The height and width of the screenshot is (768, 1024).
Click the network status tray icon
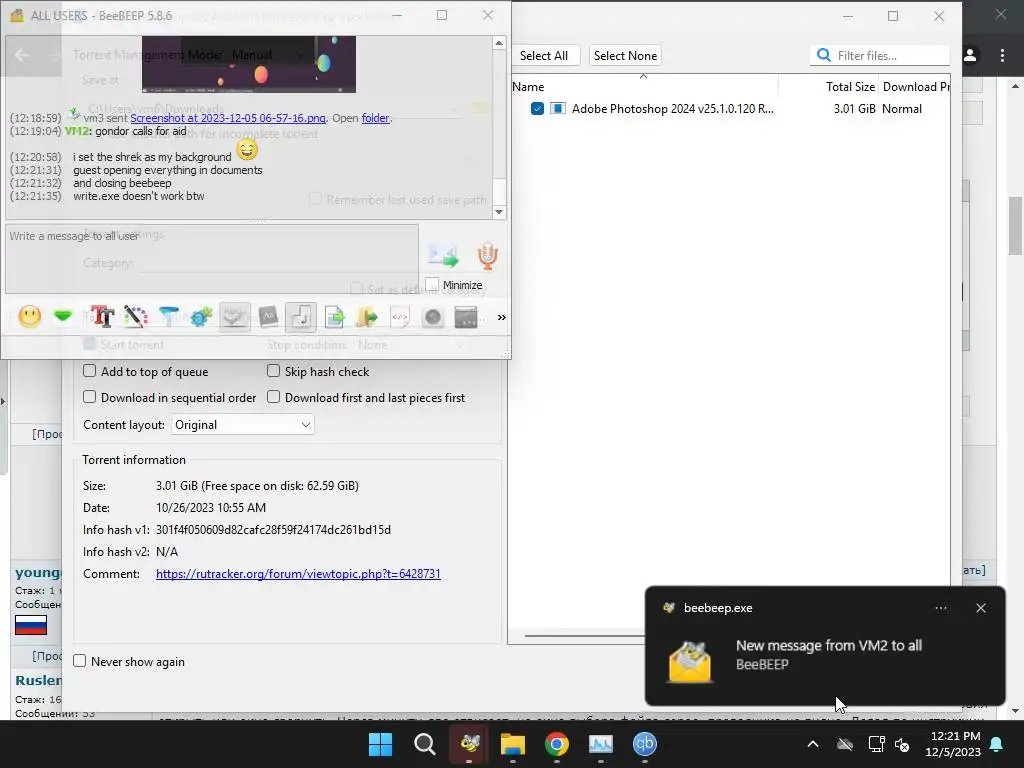(876, 744)
